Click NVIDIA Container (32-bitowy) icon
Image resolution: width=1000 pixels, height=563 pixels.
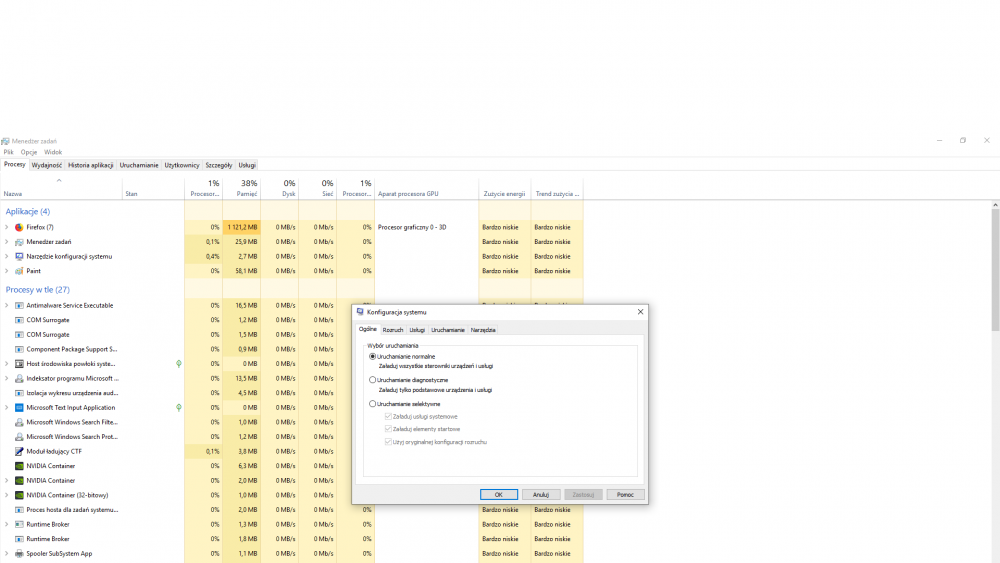(x=19, y=495)
